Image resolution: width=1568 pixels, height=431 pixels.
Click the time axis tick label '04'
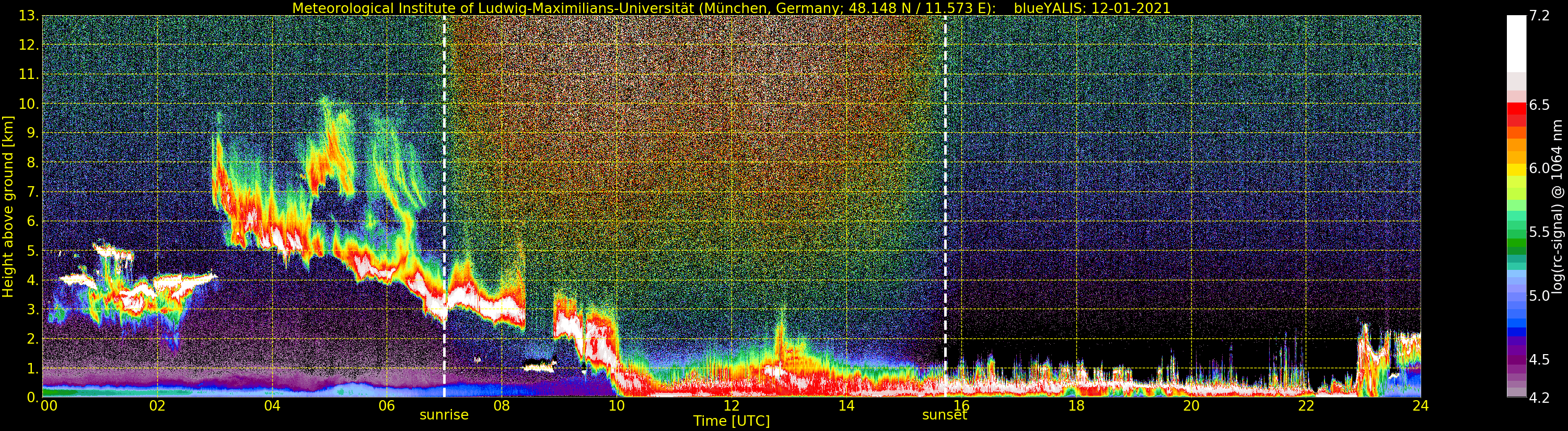[272, 405]
